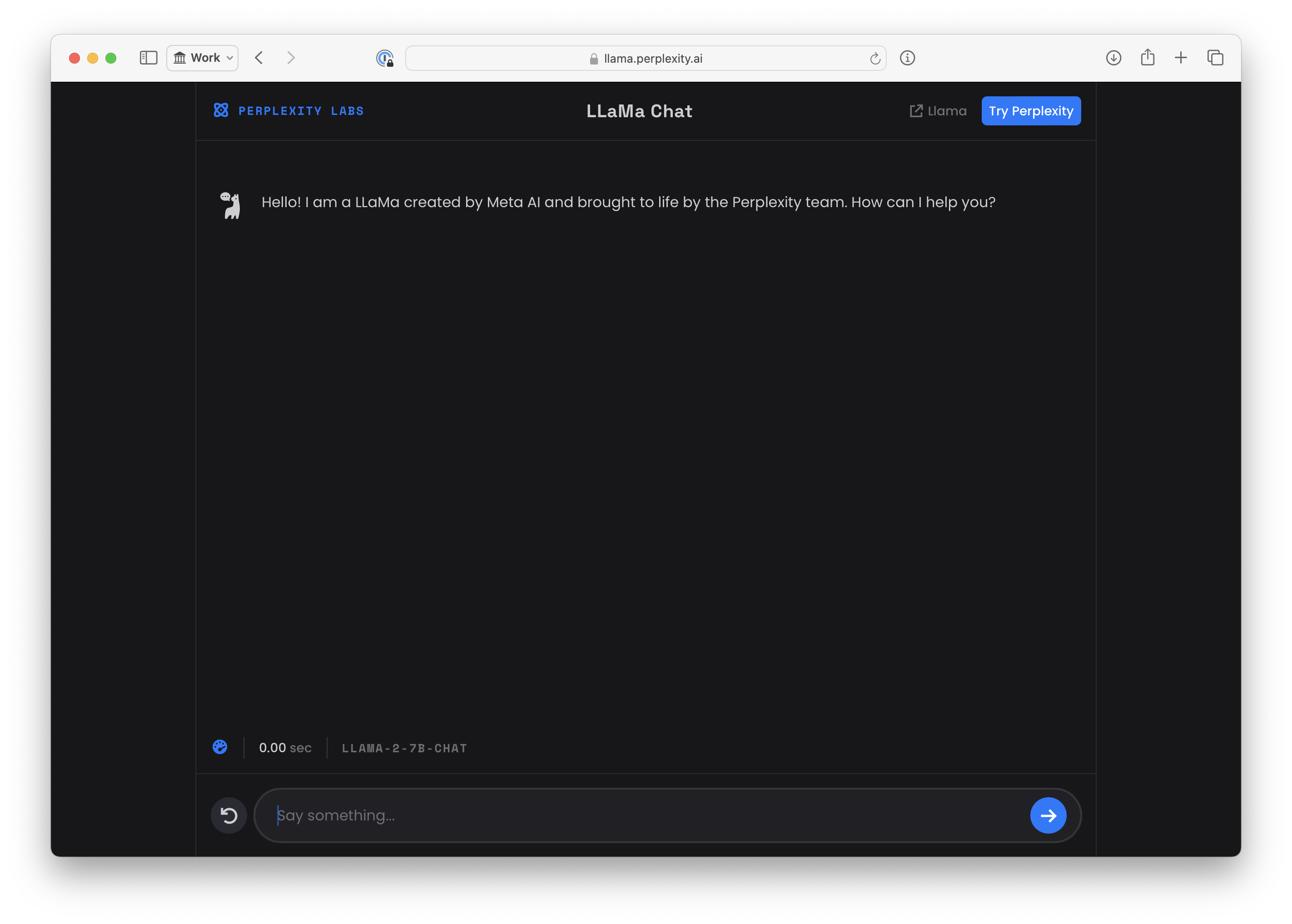
Task: Go back to the previous page
Action: [259, 58]
